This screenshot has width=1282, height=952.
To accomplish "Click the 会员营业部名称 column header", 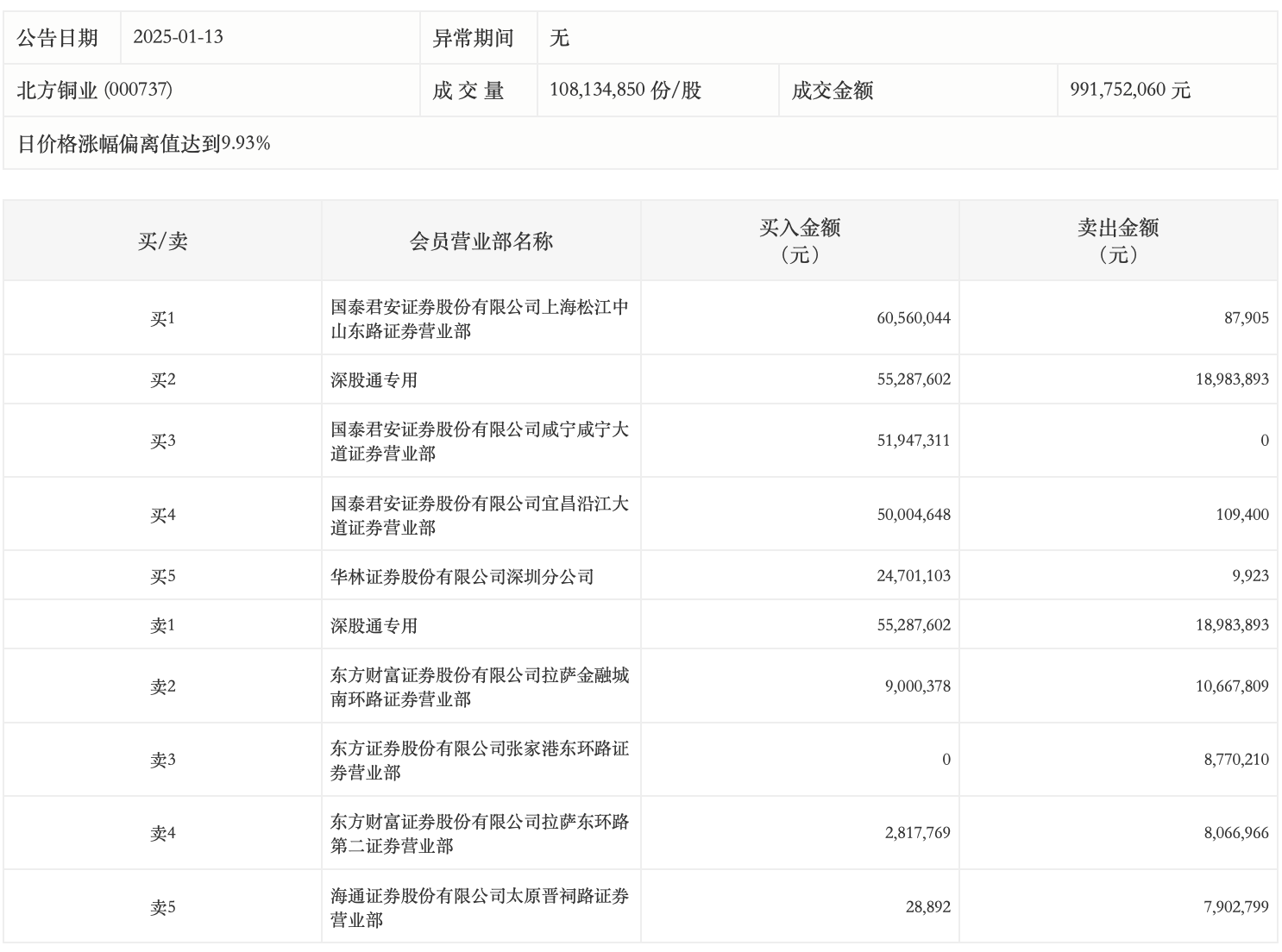I will [481, 241].
